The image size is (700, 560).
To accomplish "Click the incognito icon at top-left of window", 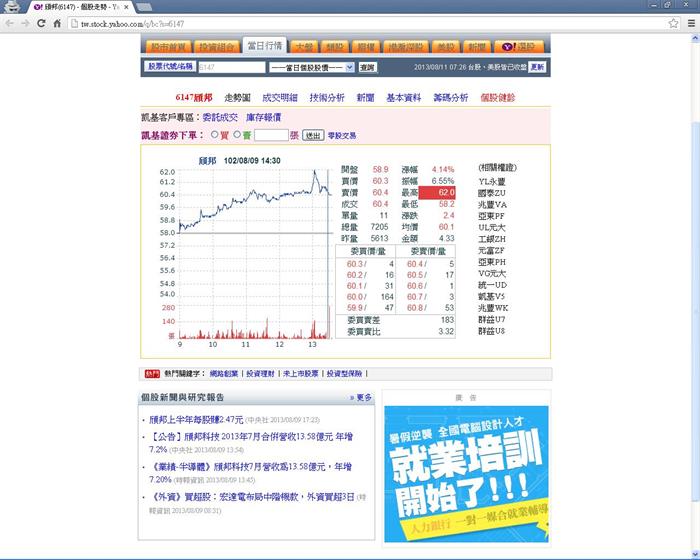I will pos(11,7).
